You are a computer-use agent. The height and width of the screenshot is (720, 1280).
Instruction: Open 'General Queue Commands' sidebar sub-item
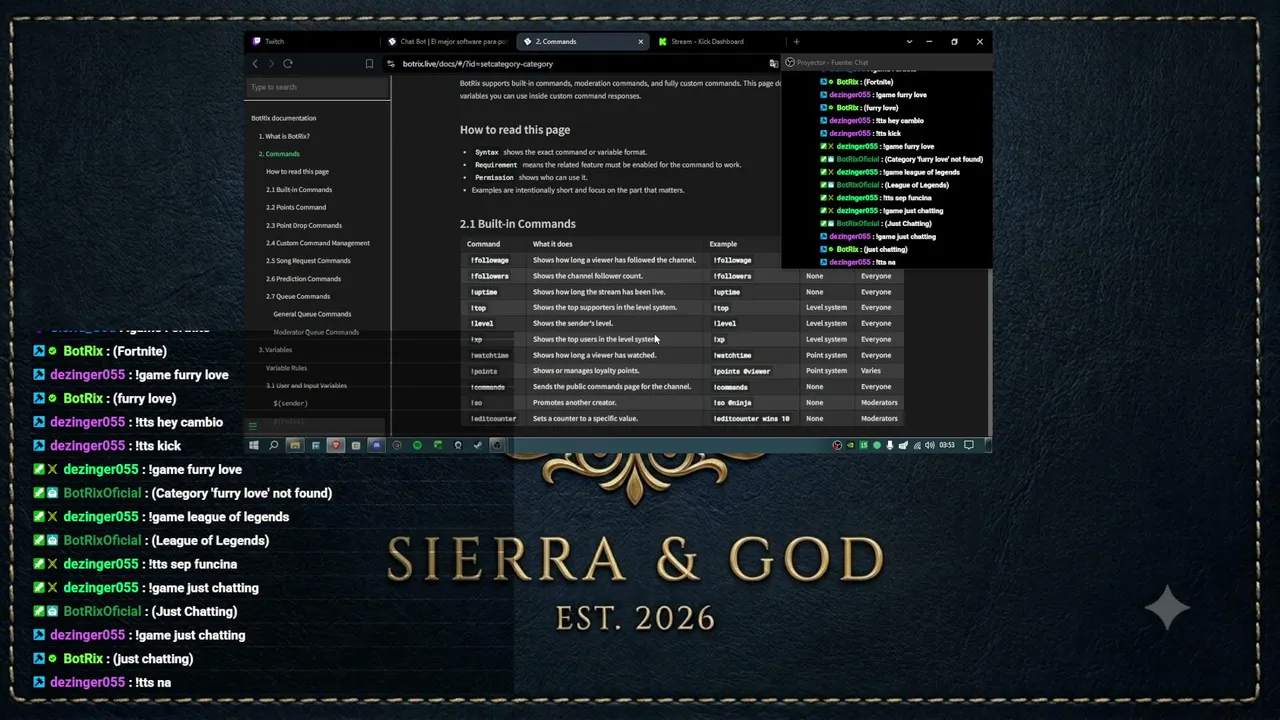pos(312,314)
